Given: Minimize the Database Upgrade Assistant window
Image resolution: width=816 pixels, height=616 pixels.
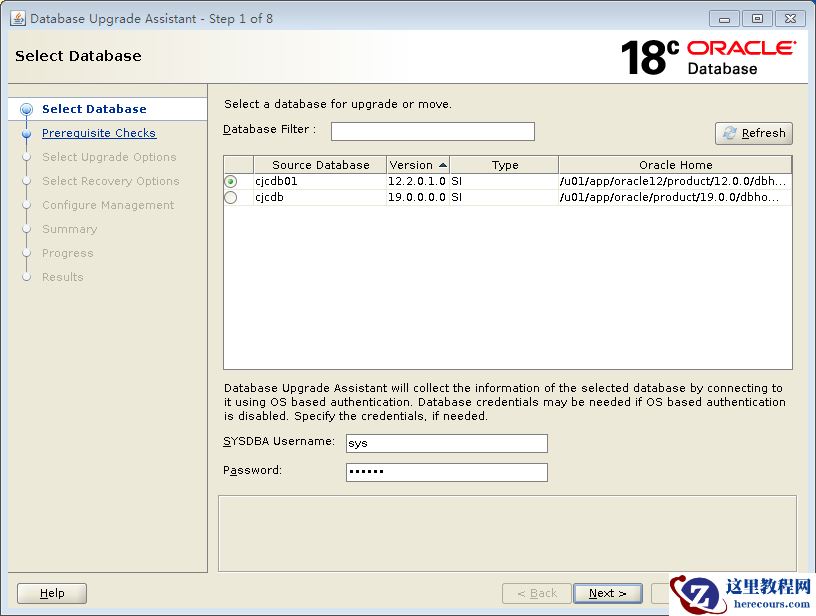Looking at the screenshot, I should 724,19.
